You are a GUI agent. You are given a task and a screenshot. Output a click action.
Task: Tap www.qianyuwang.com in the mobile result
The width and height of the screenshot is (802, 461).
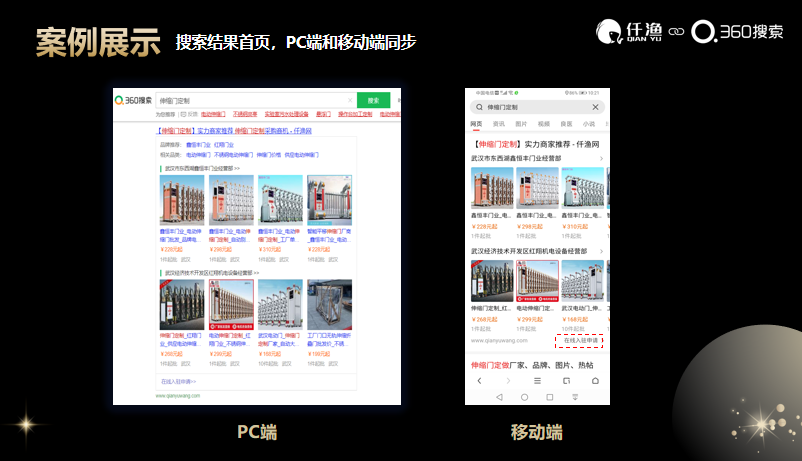pyautogui.click(x=499, y=341)
